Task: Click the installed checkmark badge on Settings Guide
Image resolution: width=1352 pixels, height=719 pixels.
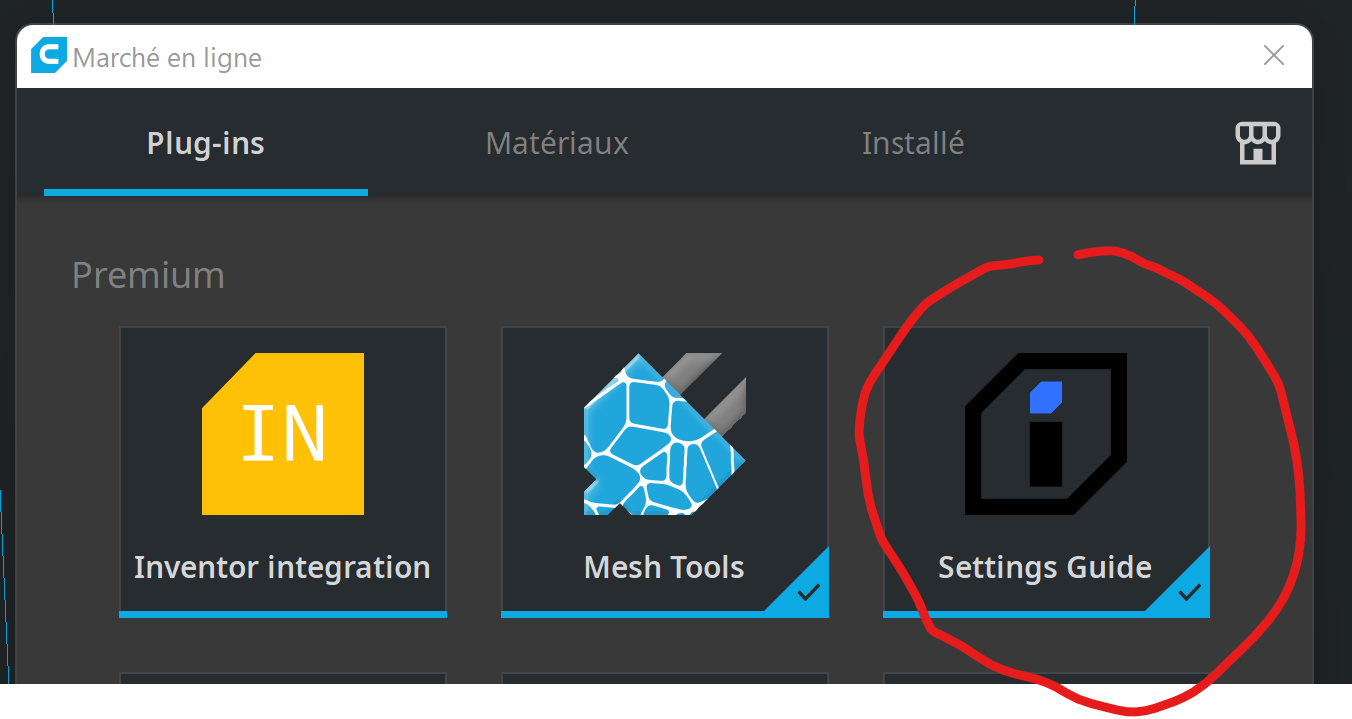Action: click(x=1189, y=593)
